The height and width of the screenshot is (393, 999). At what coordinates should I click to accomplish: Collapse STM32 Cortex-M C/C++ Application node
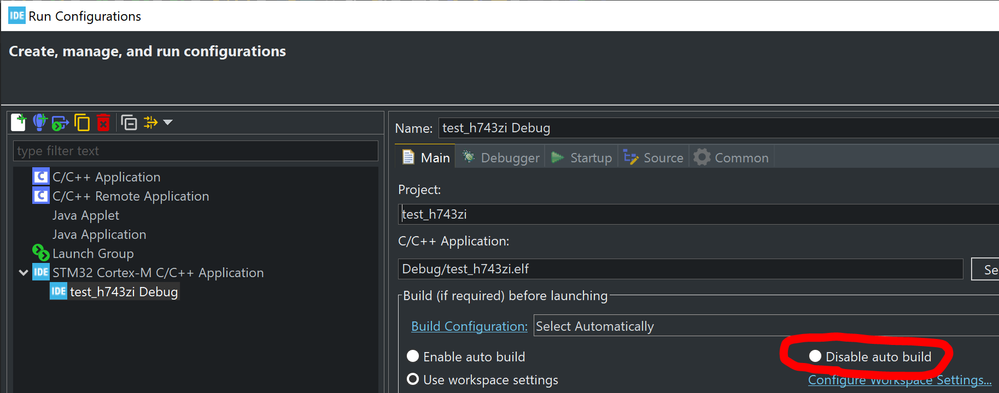(x=24, y=273)
